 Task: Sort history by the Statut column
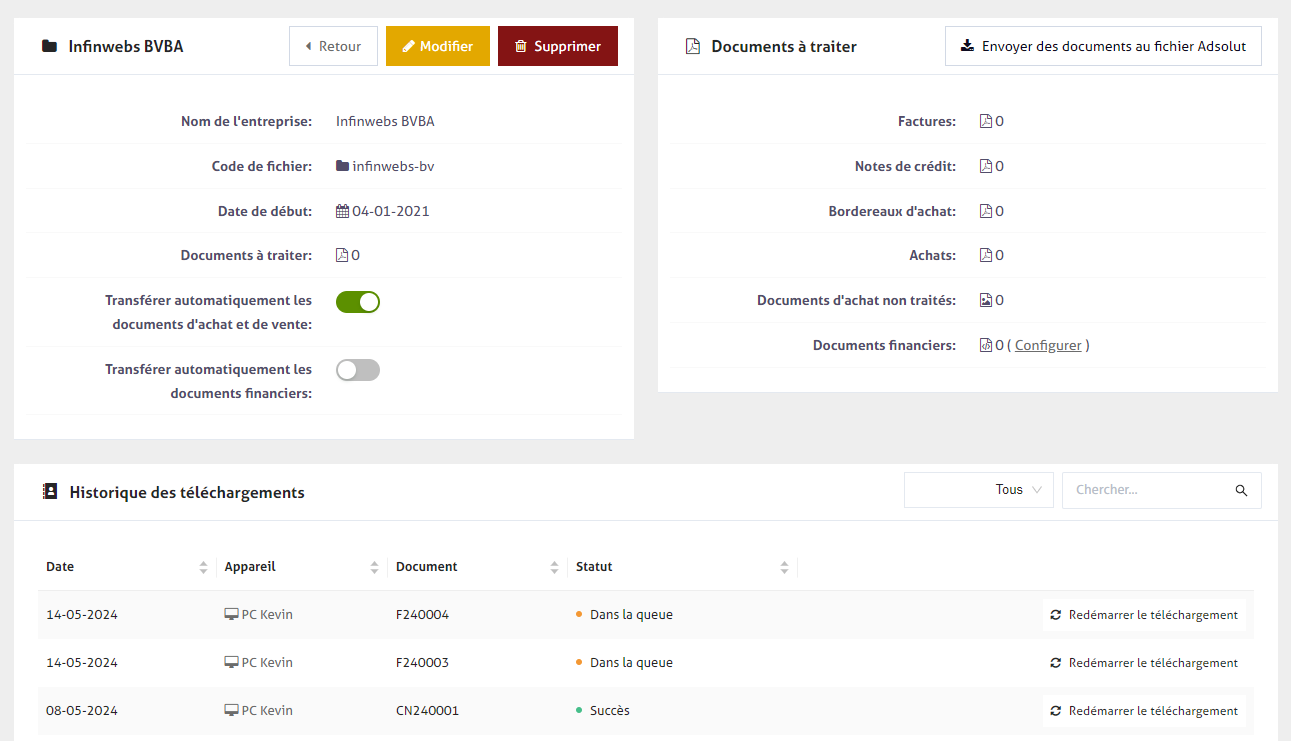pos(594,567)
